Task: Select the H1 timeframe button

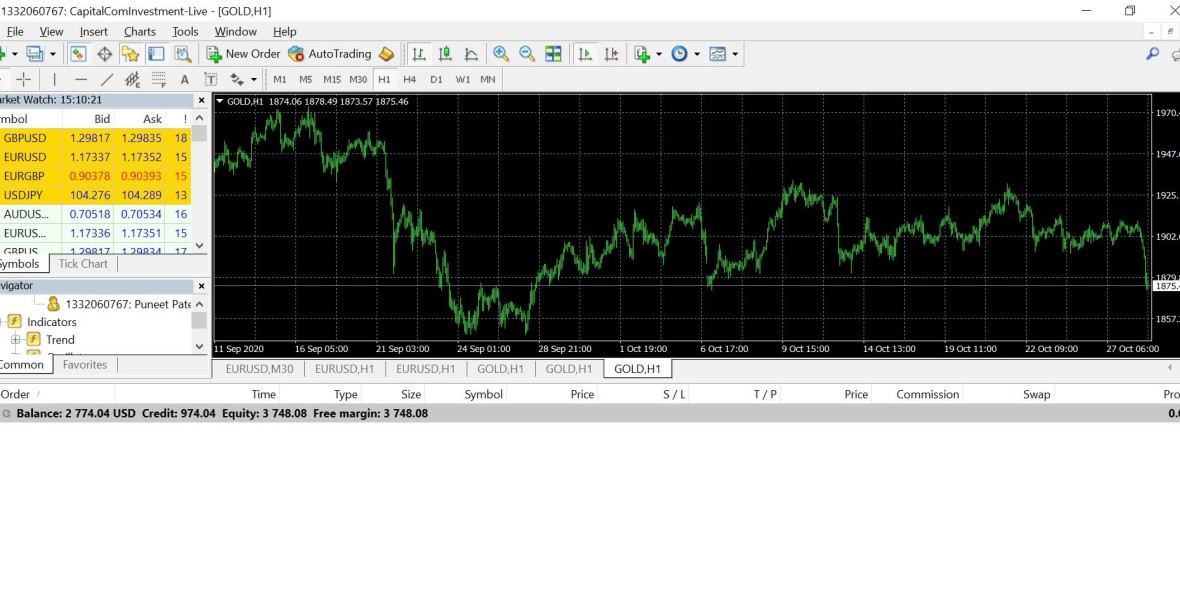Action: coord(385,79)
